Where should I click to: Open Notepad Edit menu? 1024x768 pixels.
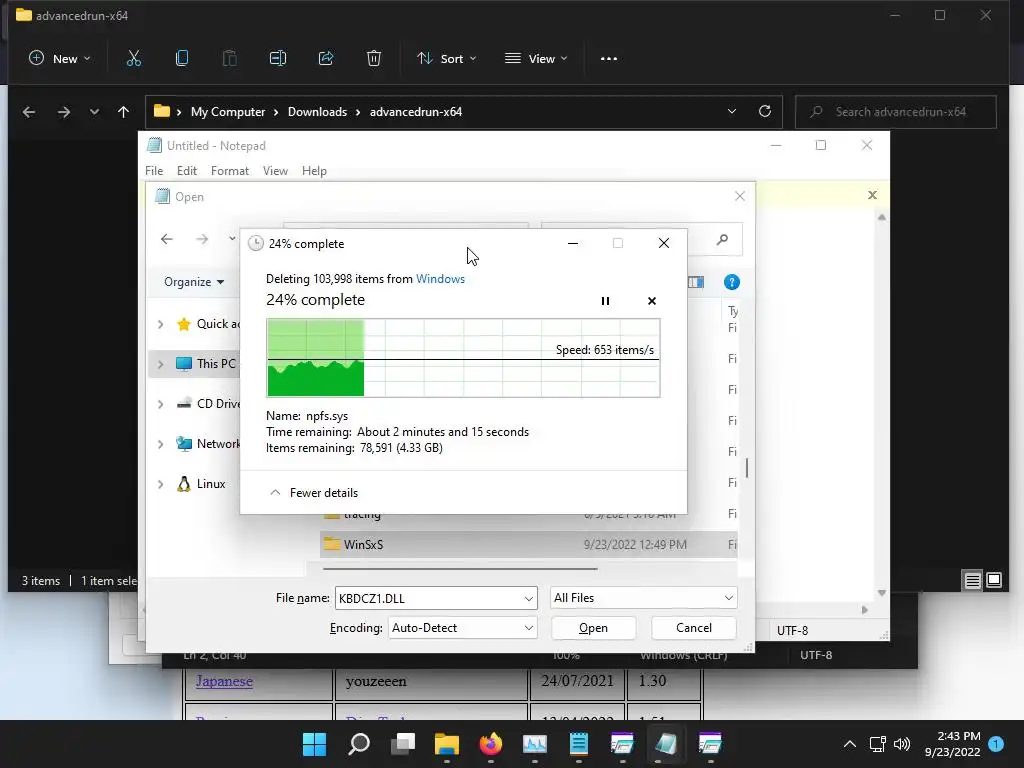point(187,171)
